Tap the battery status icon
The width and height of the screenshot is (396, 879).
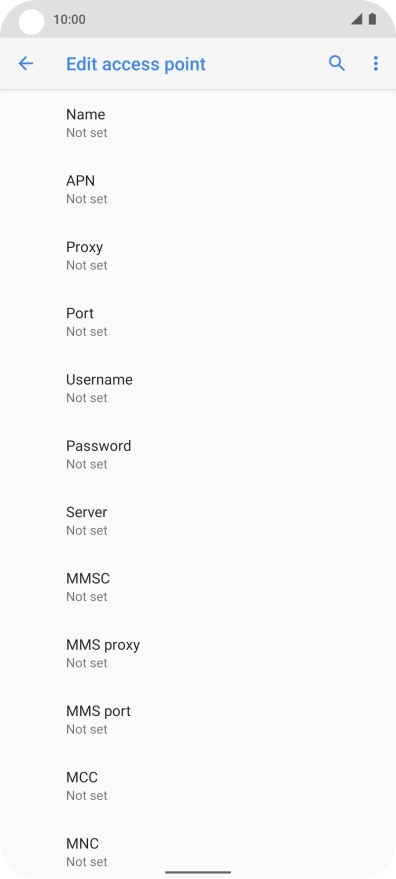click(372, 20)
